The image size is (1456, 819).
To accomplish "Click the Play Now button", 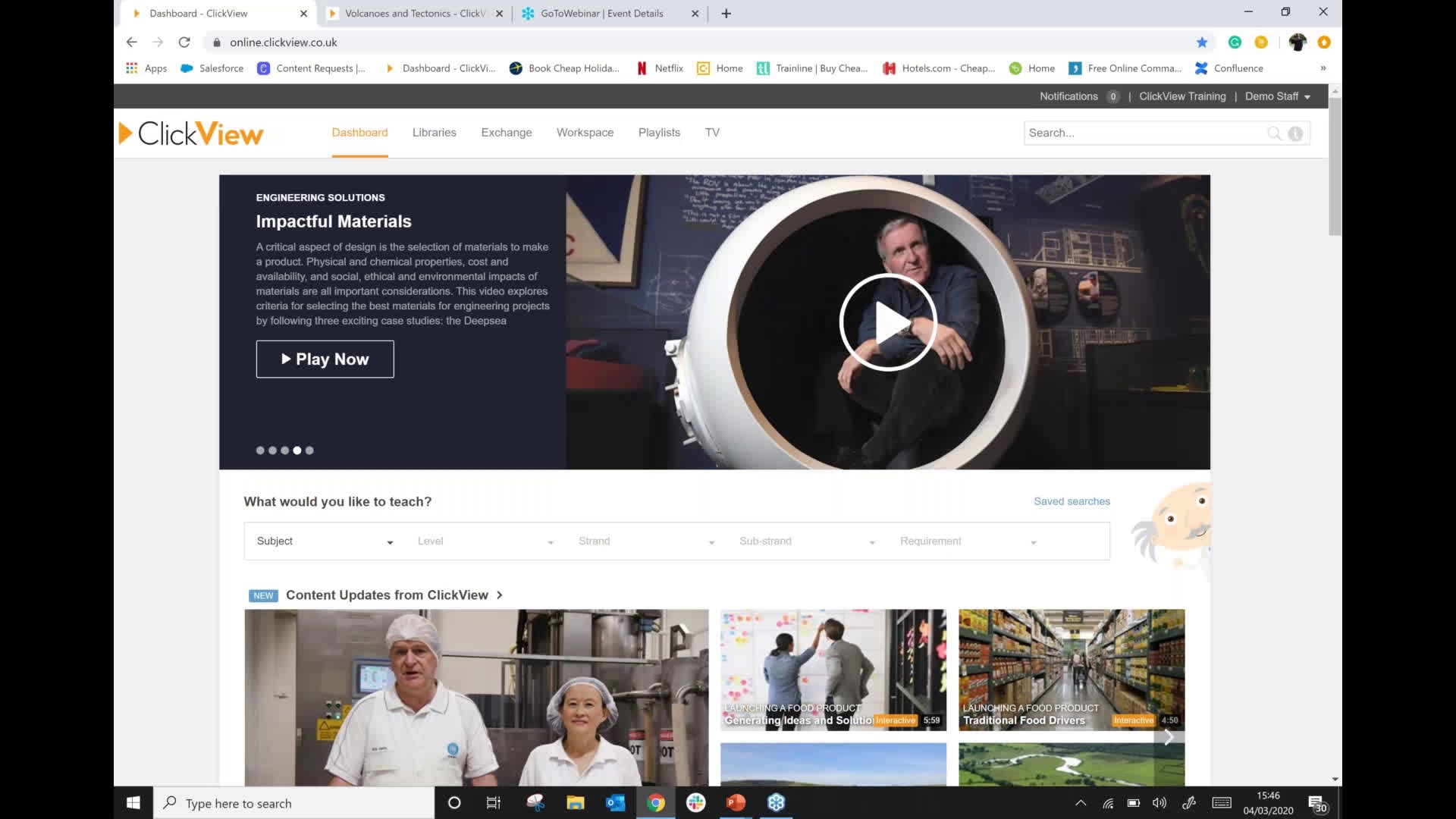I will coord(325,359).
